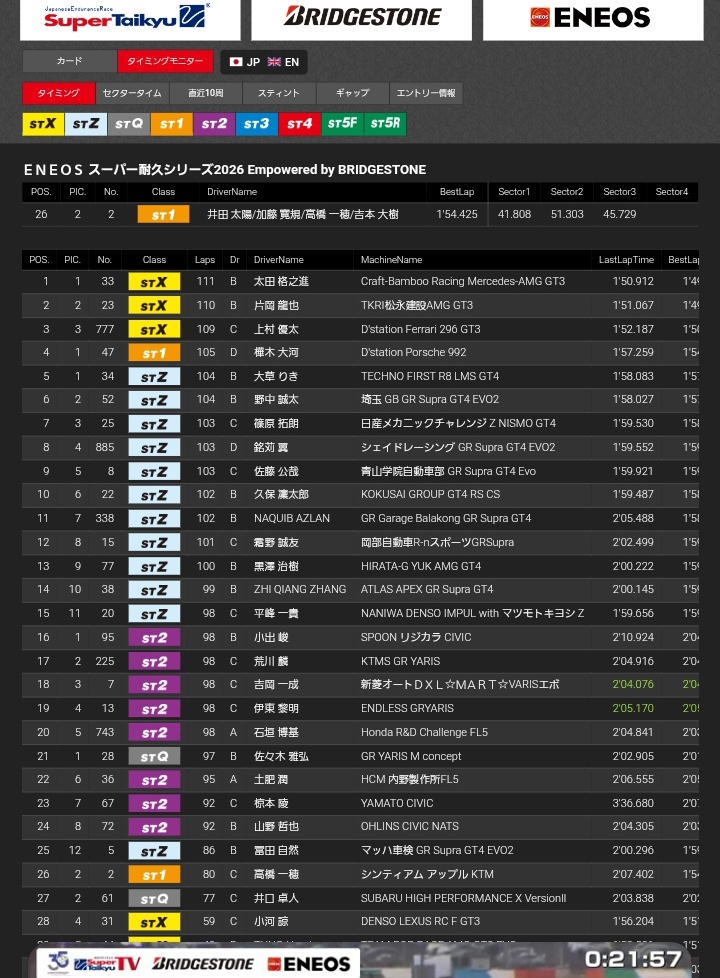Filter by ST-4 class badge

pos(300,123)
